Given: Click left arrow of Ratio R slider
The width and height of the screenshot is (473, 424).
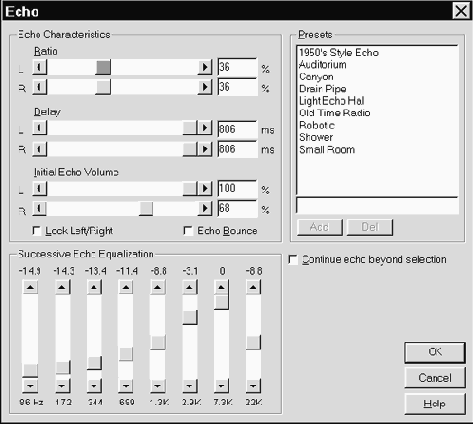Looking at the screenshot, I should [40, 87].
